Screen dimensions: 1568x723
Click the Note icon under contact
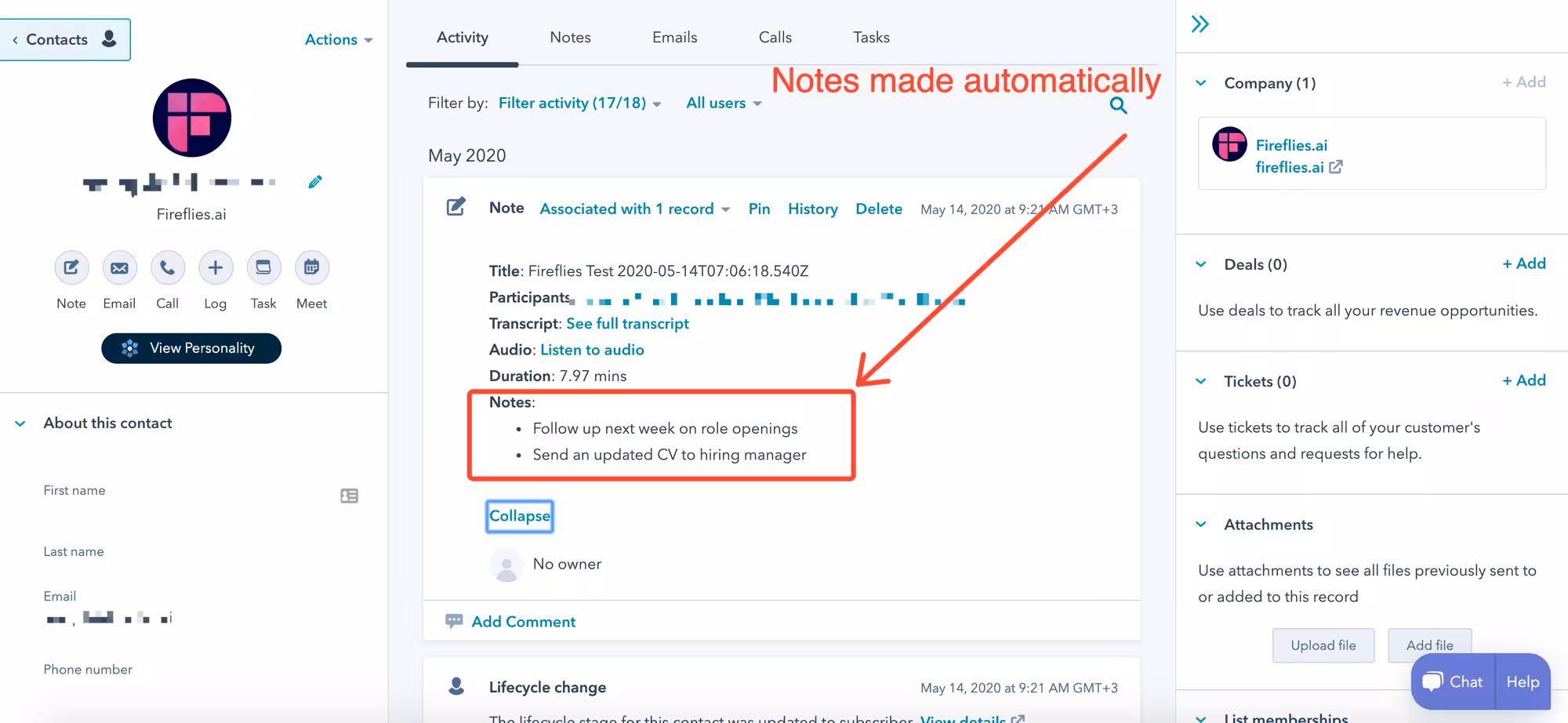pos(71,268)
